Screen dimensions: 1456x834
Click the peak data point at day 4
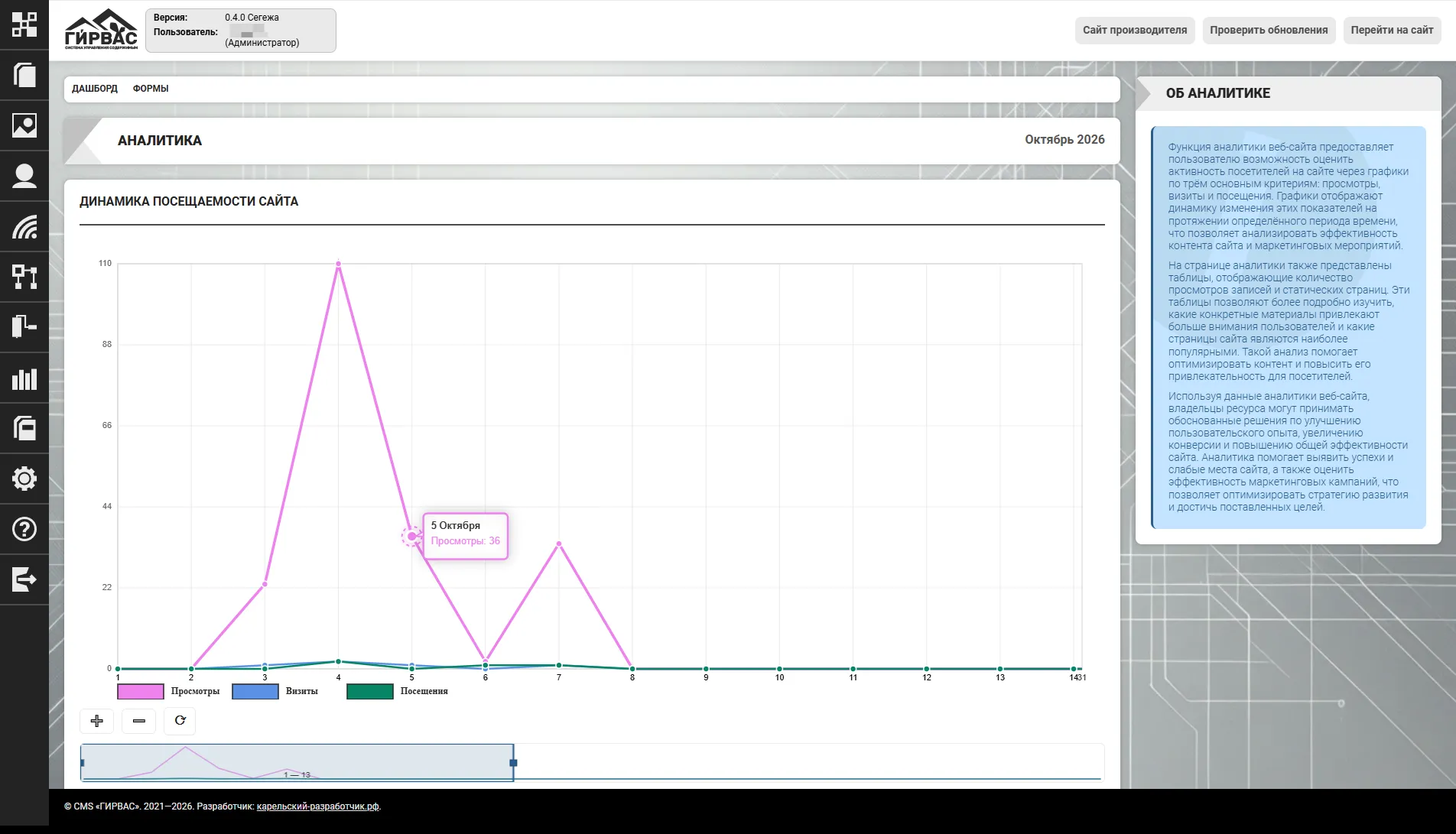click(338, 264)
